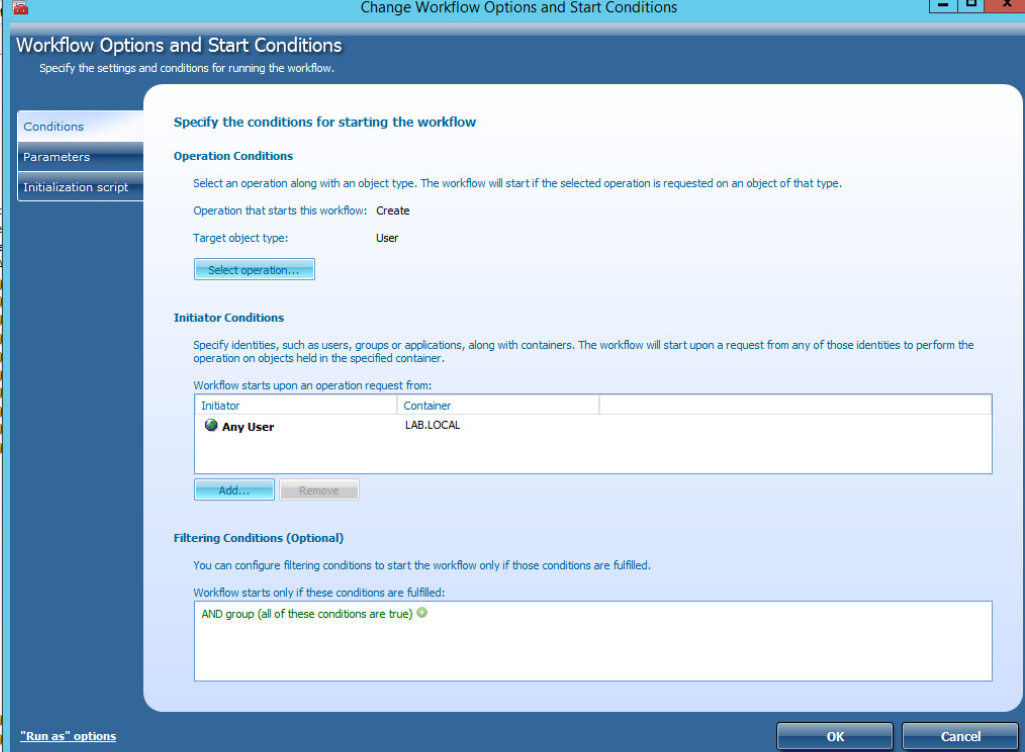Click the Operation Conditions heading

[x=233, y=156]
